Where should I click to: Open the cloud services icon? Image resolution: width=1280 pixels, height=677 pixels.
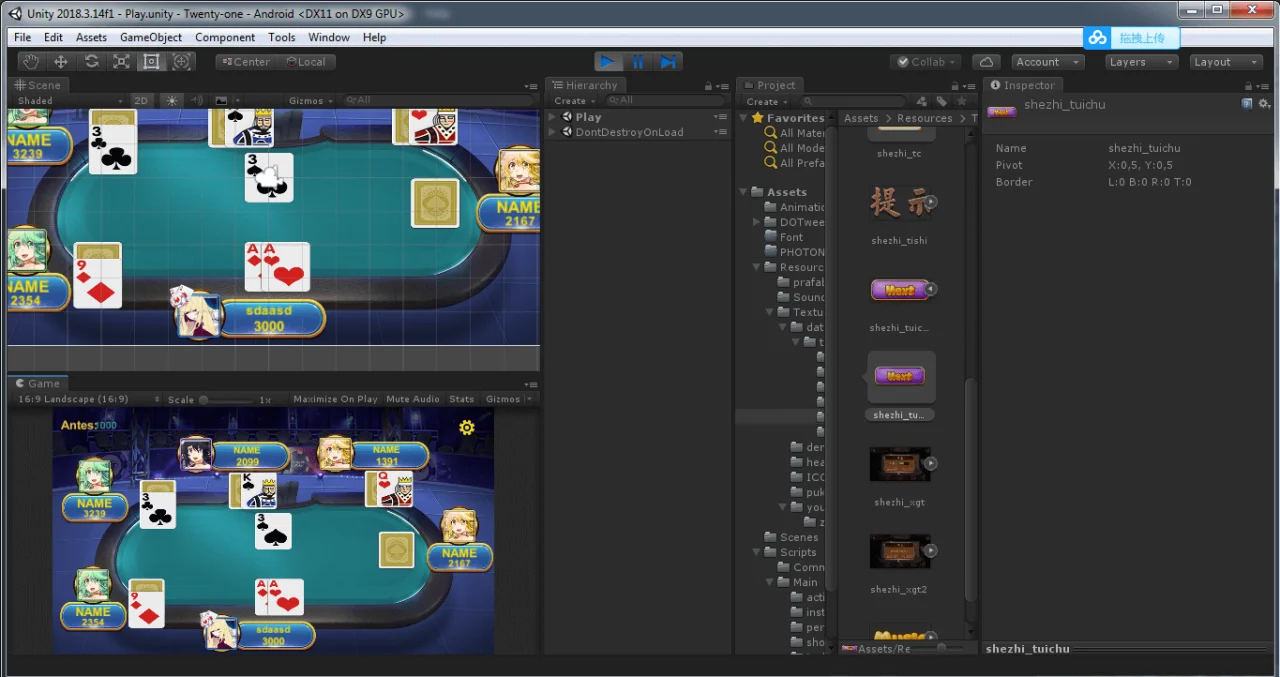coord(986,62)
